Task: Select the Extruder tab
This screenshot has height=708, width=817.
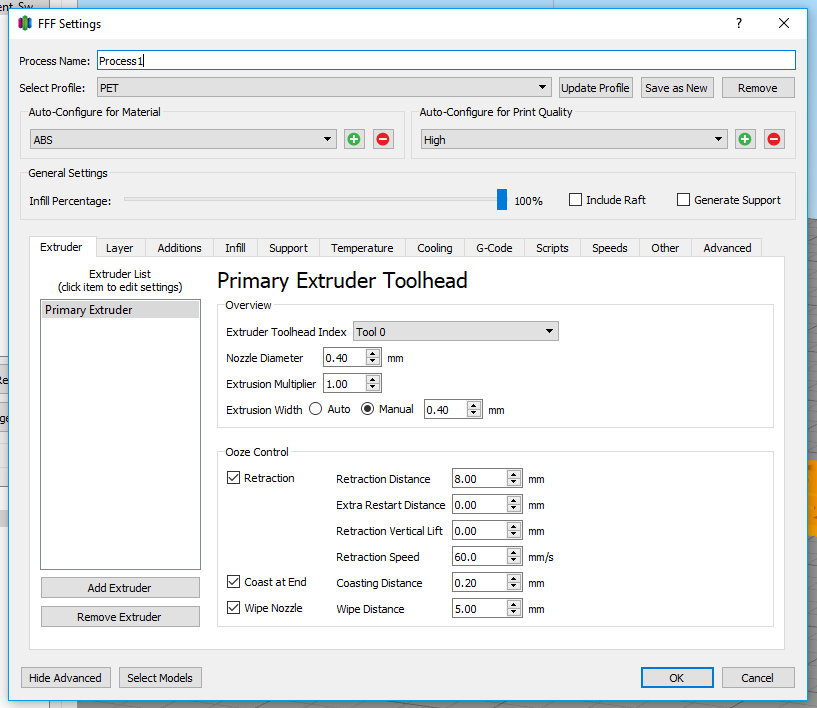Action: coord(61,247)
